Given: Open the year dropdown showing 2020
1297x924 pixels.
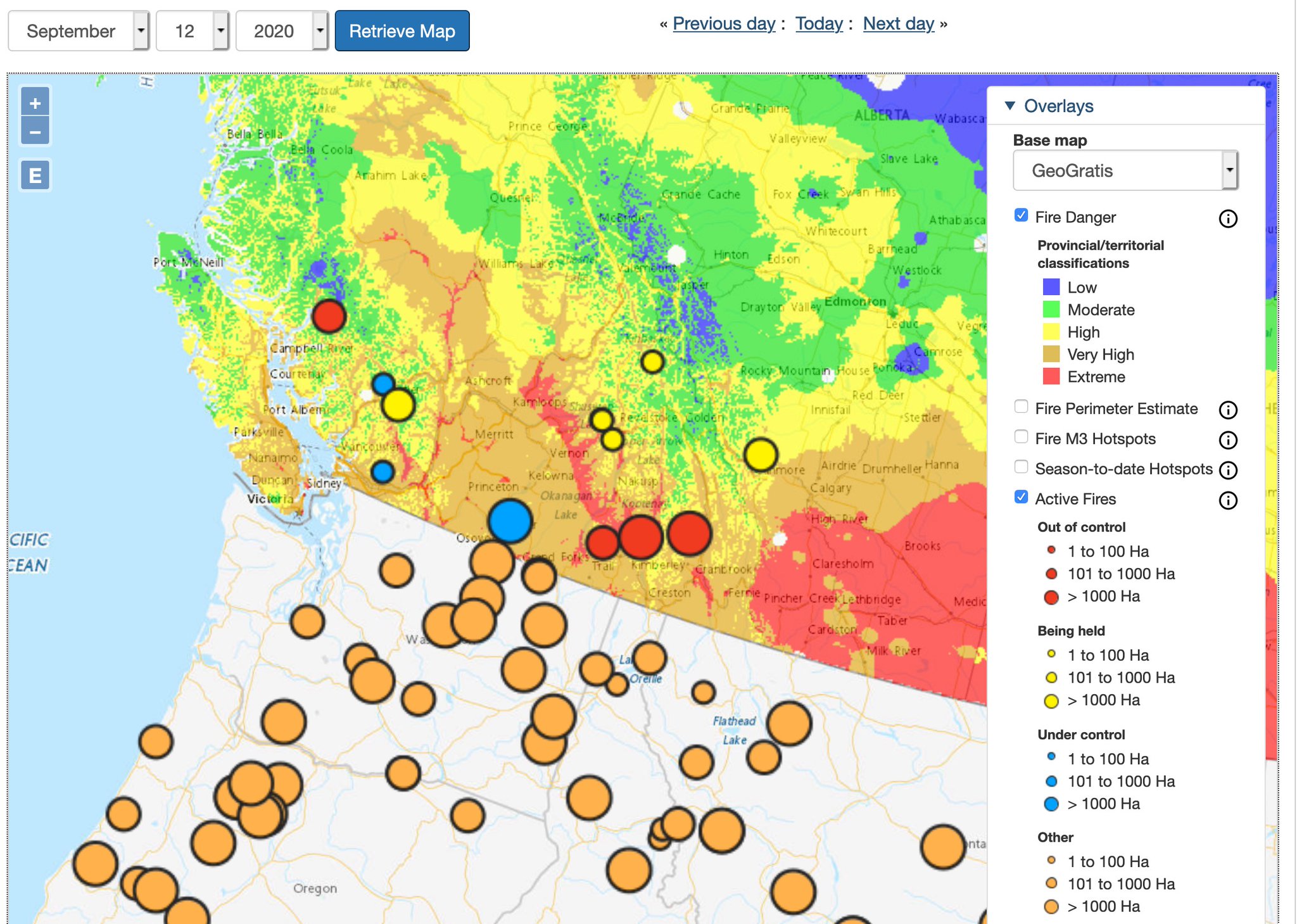Looking at the screenshot, I should click(x=282, y=31).
